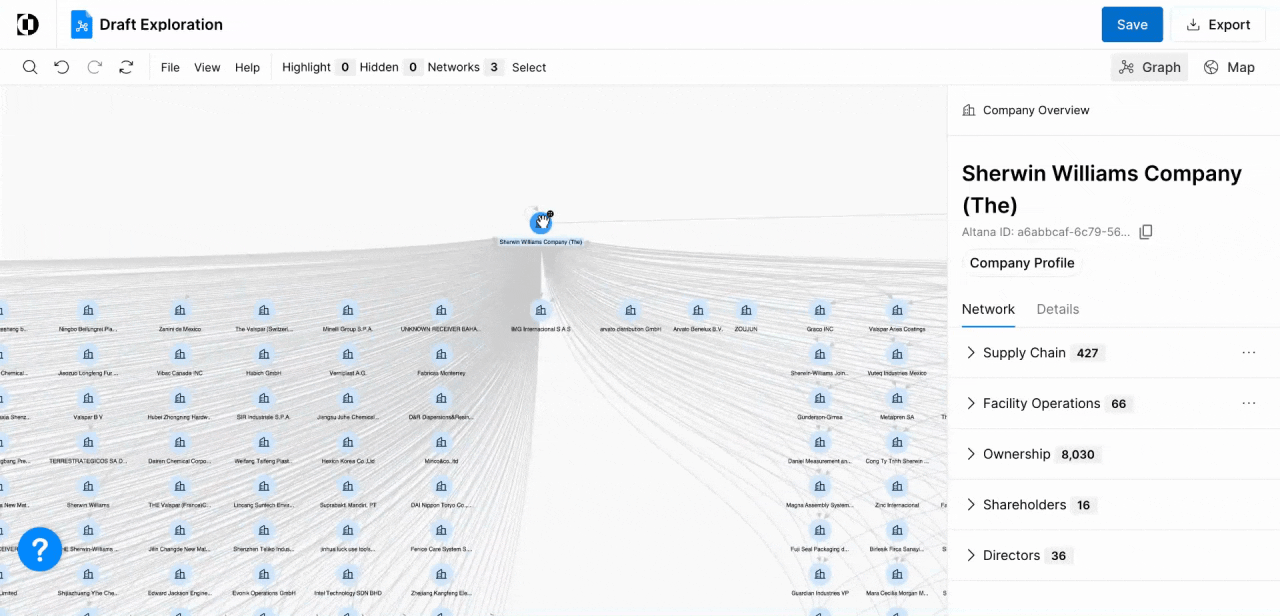Click the redo arrow icon
1280x616 pixels.
[94, 67]
